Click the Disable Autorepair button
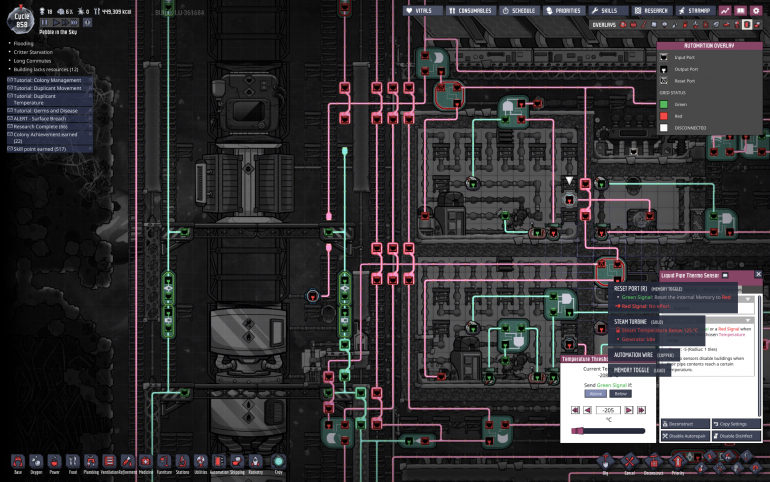Screen dimensions: 770x482 685,436
